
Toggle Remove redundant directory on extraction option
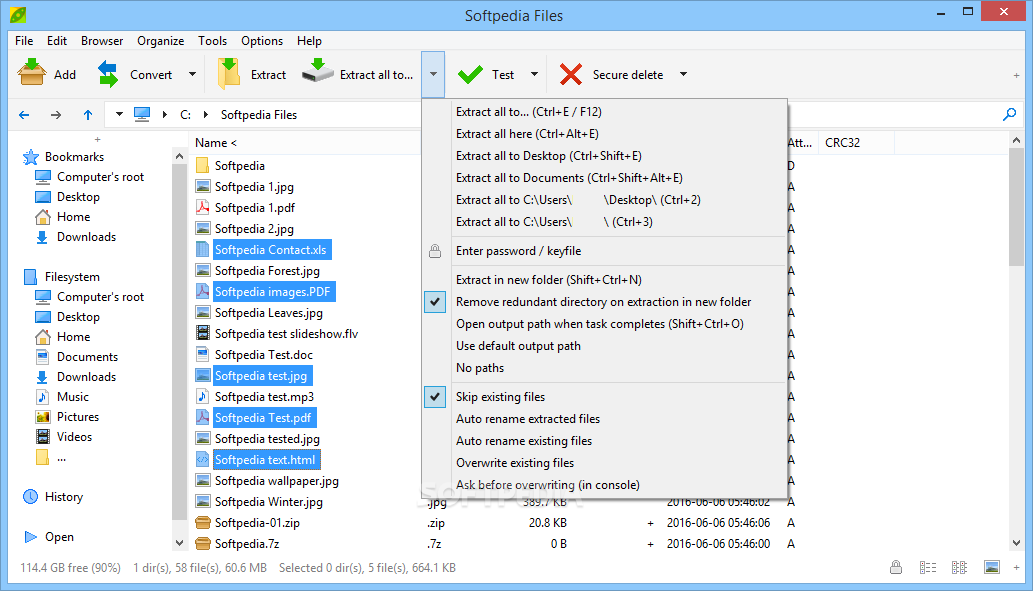603,302
